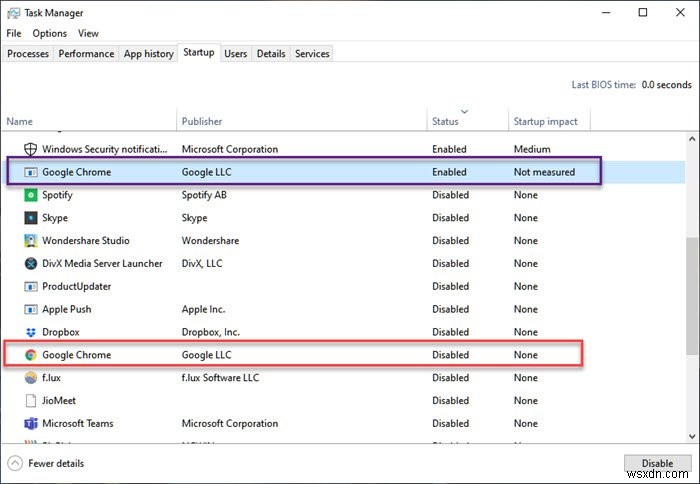The height and width of the screenshot is (484, 700).
Task: Click the DivX Media Server Launcher icon
Action: point(30,263)
